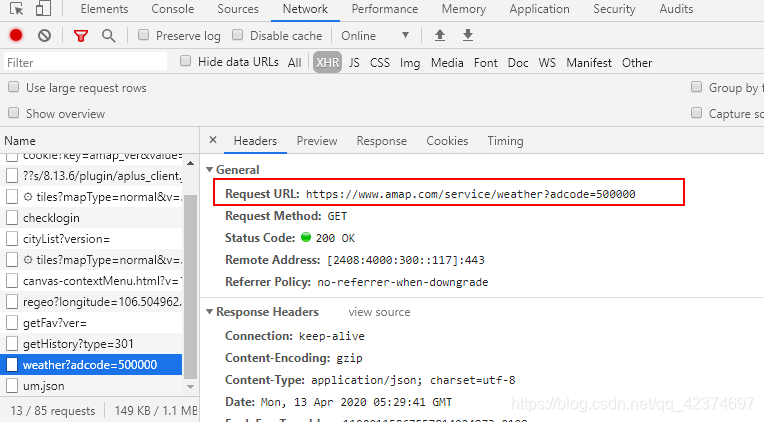Open the Elements panel tab
Image resolution: width=764 pixels, height=422 pixels.
[104, 9]
